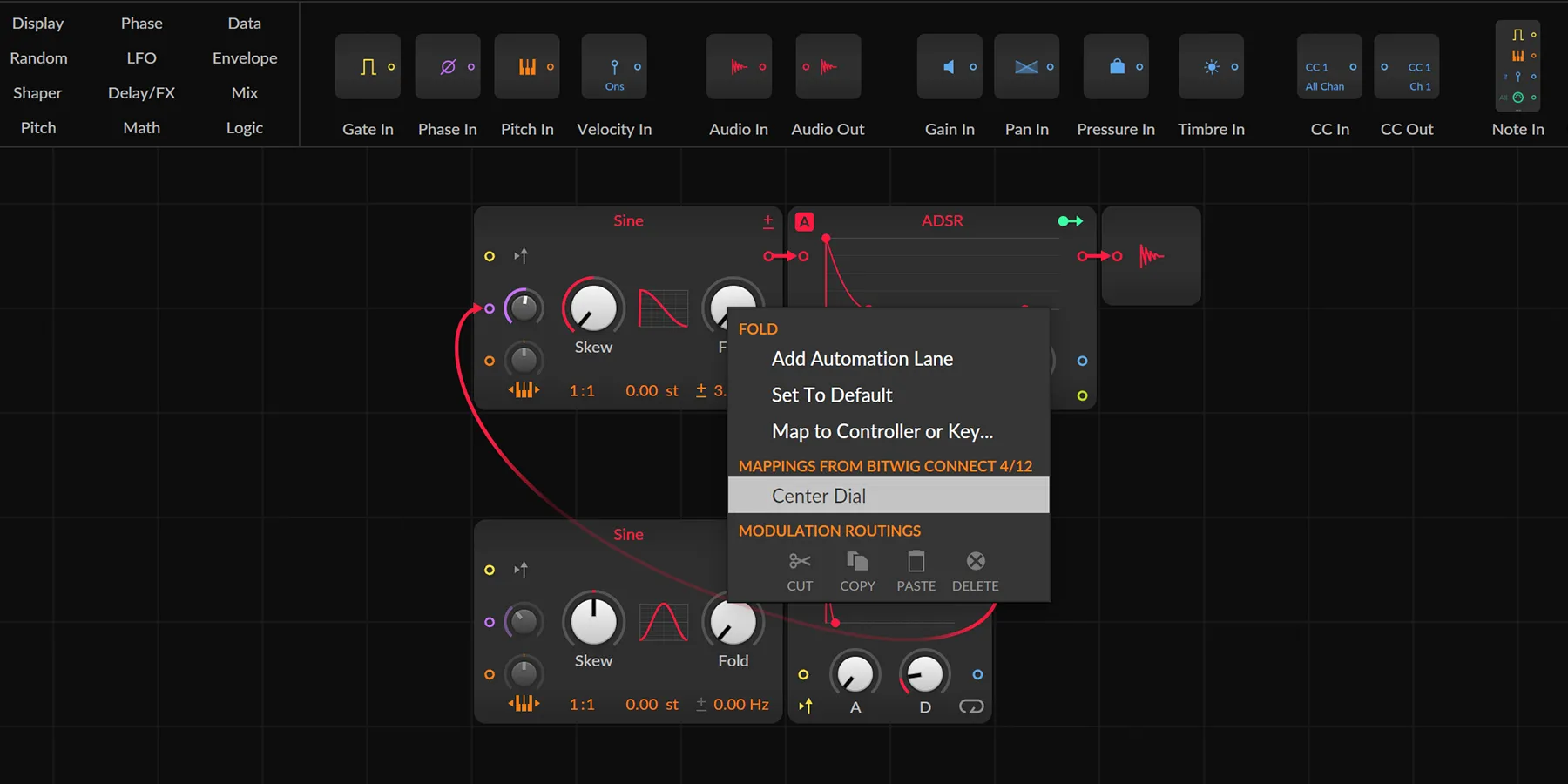Click Map to Controller or Key
This screenshot has height=784, width=1568.
[882, 430]
